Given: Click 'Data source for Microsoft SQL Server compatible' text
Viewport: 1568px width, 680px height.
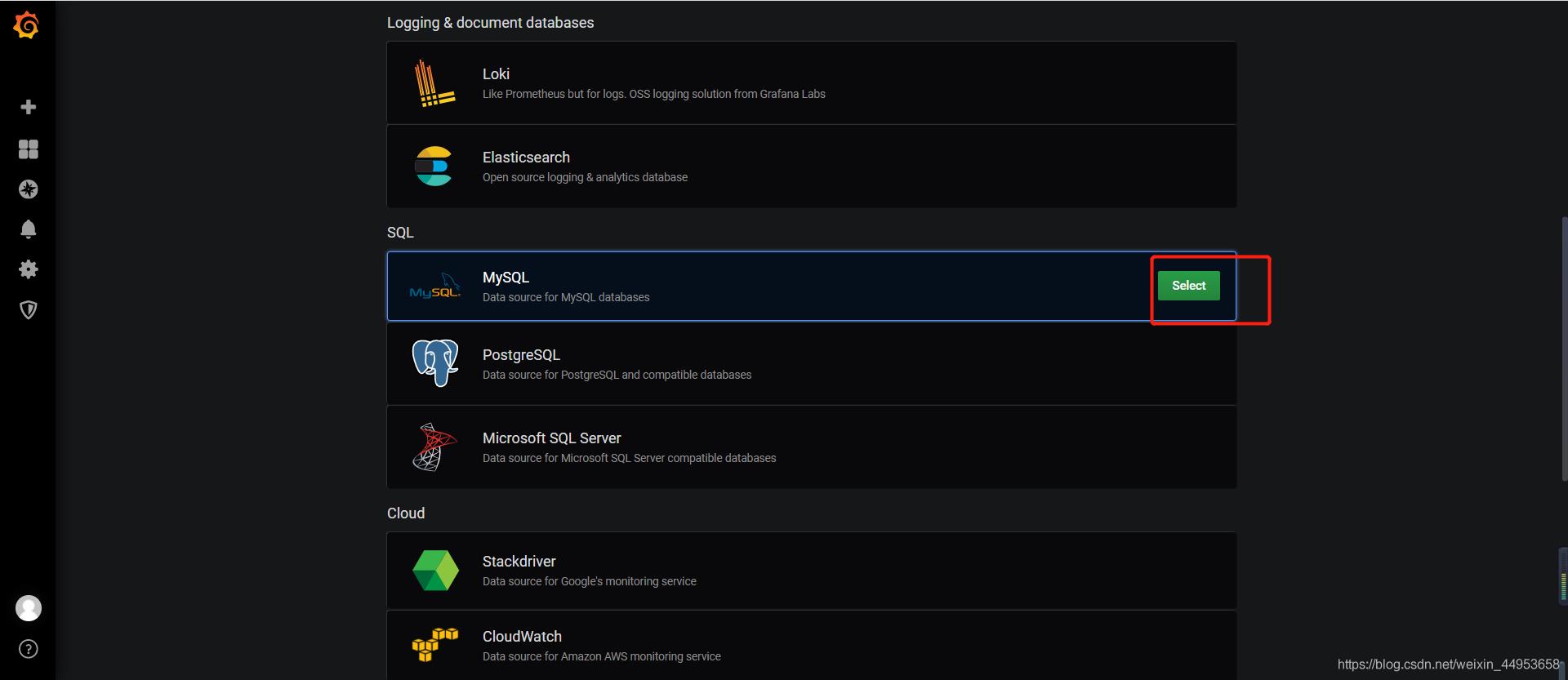Looking at the screenshot, I should pyautogui.click(x=629, y=459).
